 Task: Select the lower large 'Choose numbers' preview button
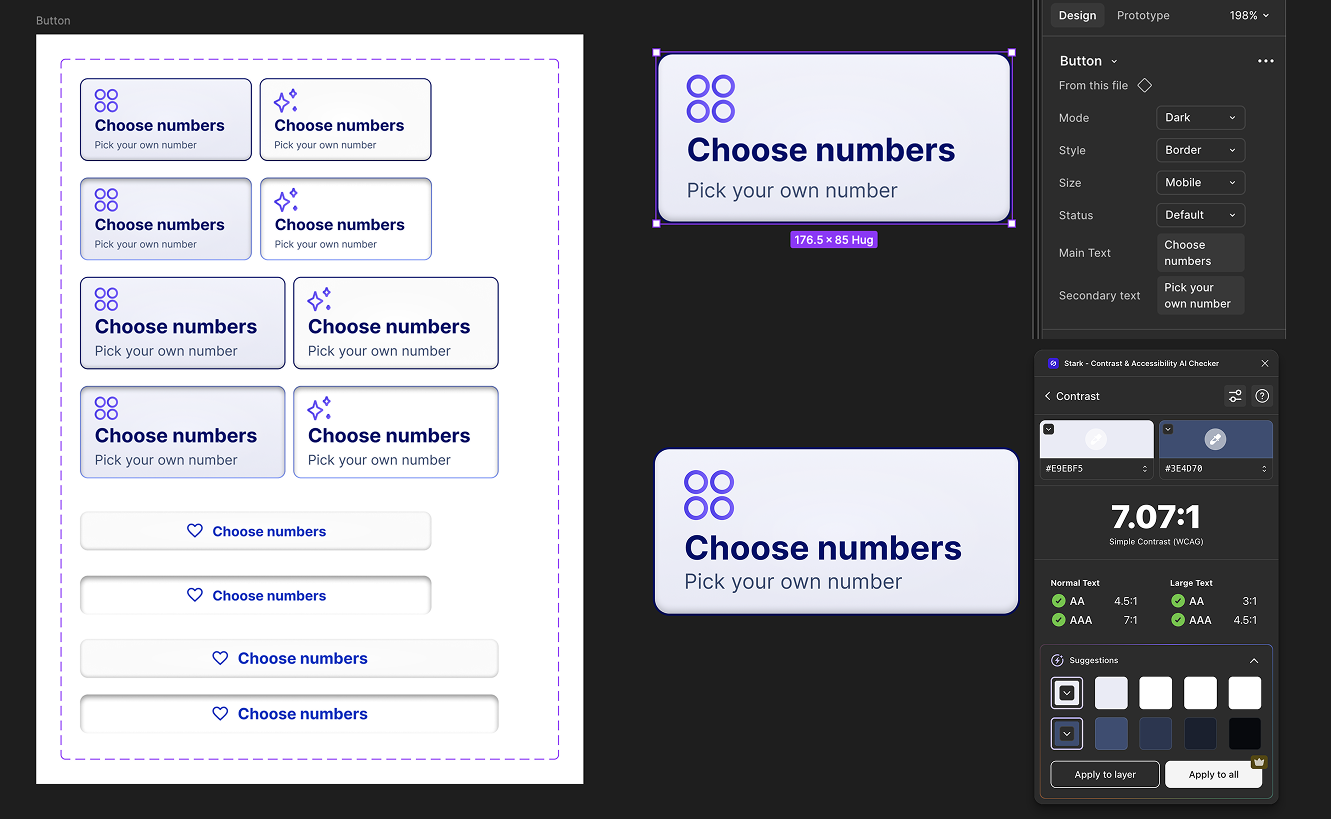836,531
